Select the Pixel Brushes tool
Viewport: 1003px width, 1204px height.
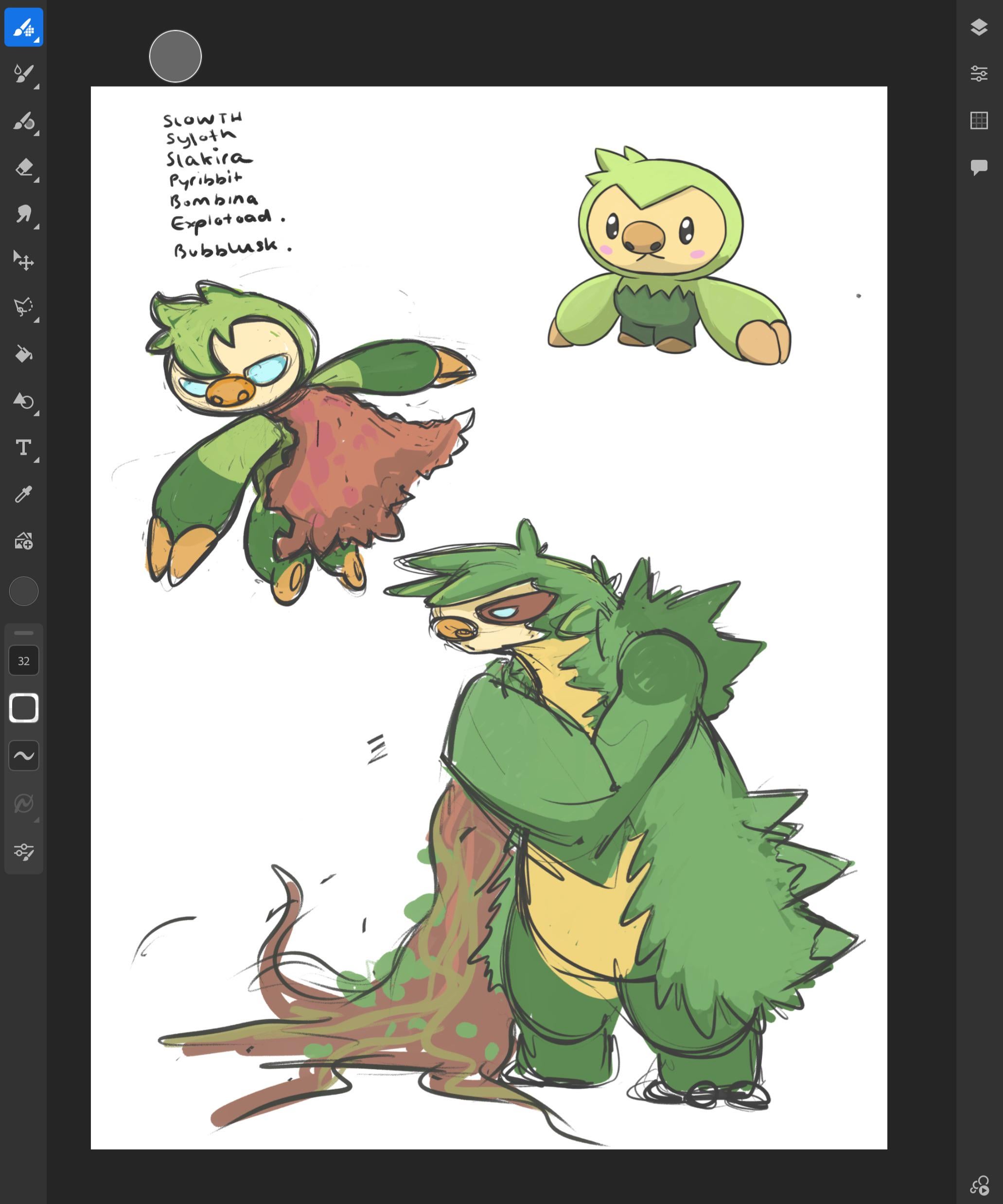point(23,27)
